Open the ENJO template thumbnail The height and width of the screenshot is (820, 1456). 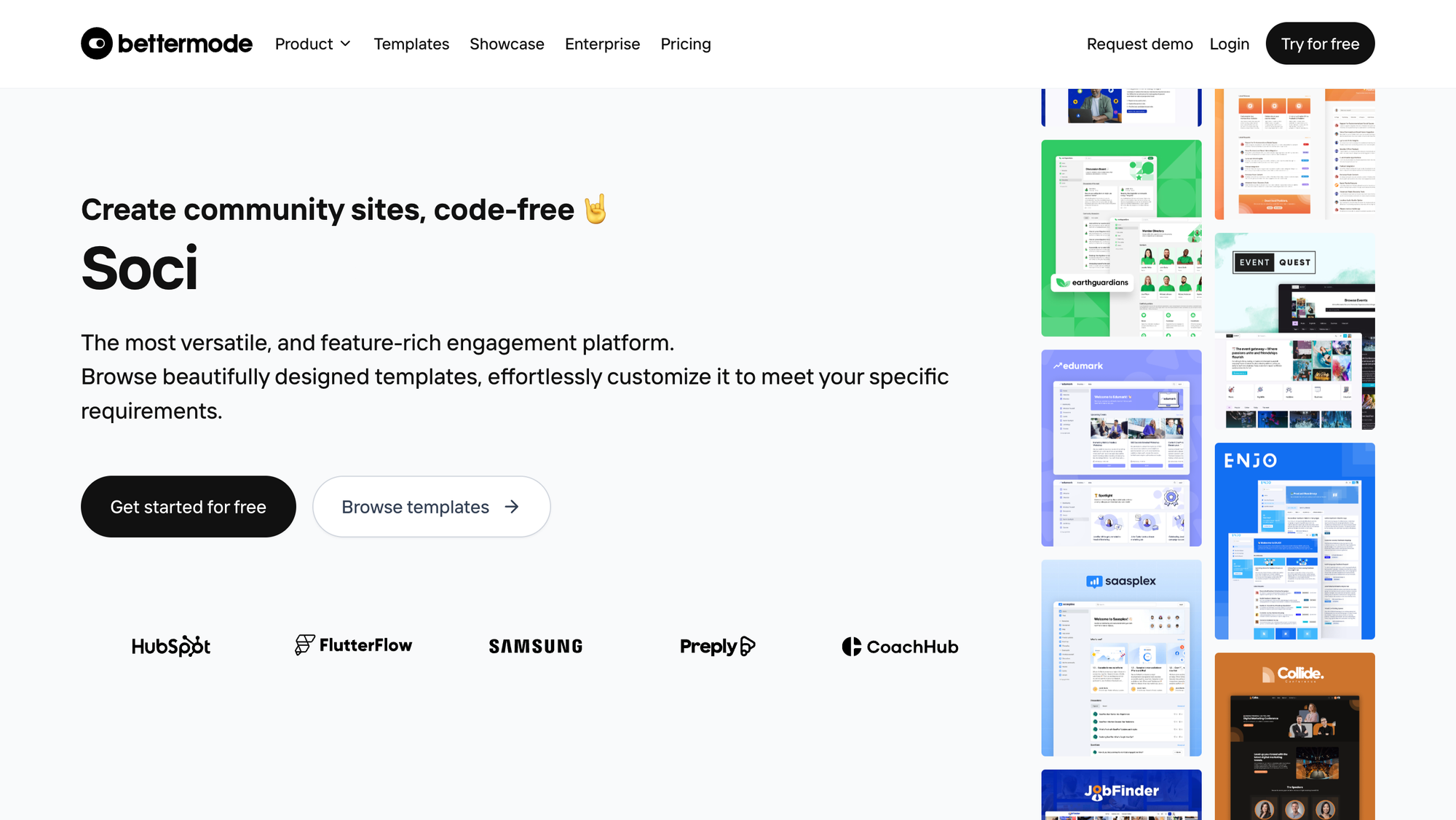click(1294, 541)
